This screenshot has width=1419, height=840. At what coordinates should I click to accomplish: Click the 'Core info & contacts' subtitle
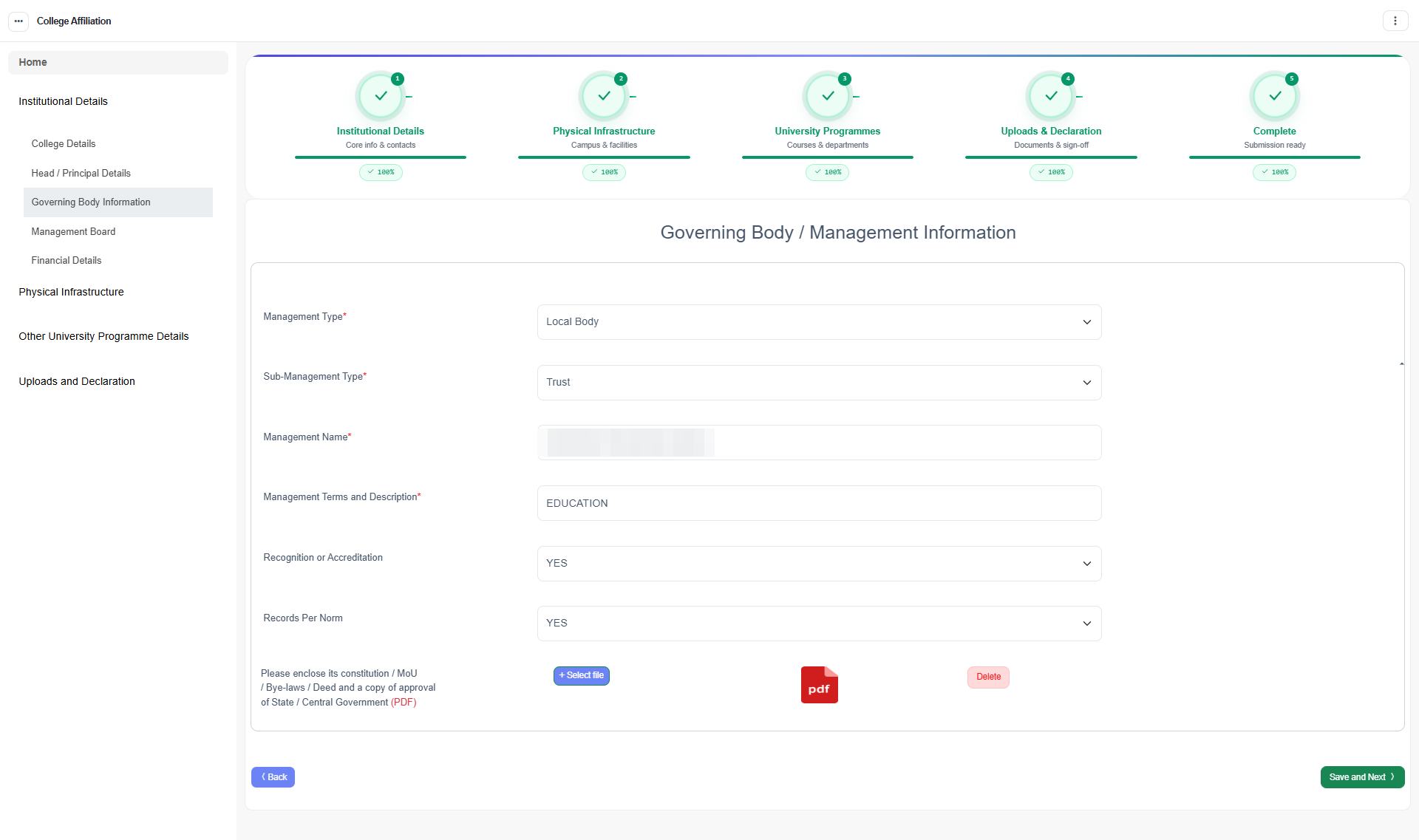(x=381, y=145)
